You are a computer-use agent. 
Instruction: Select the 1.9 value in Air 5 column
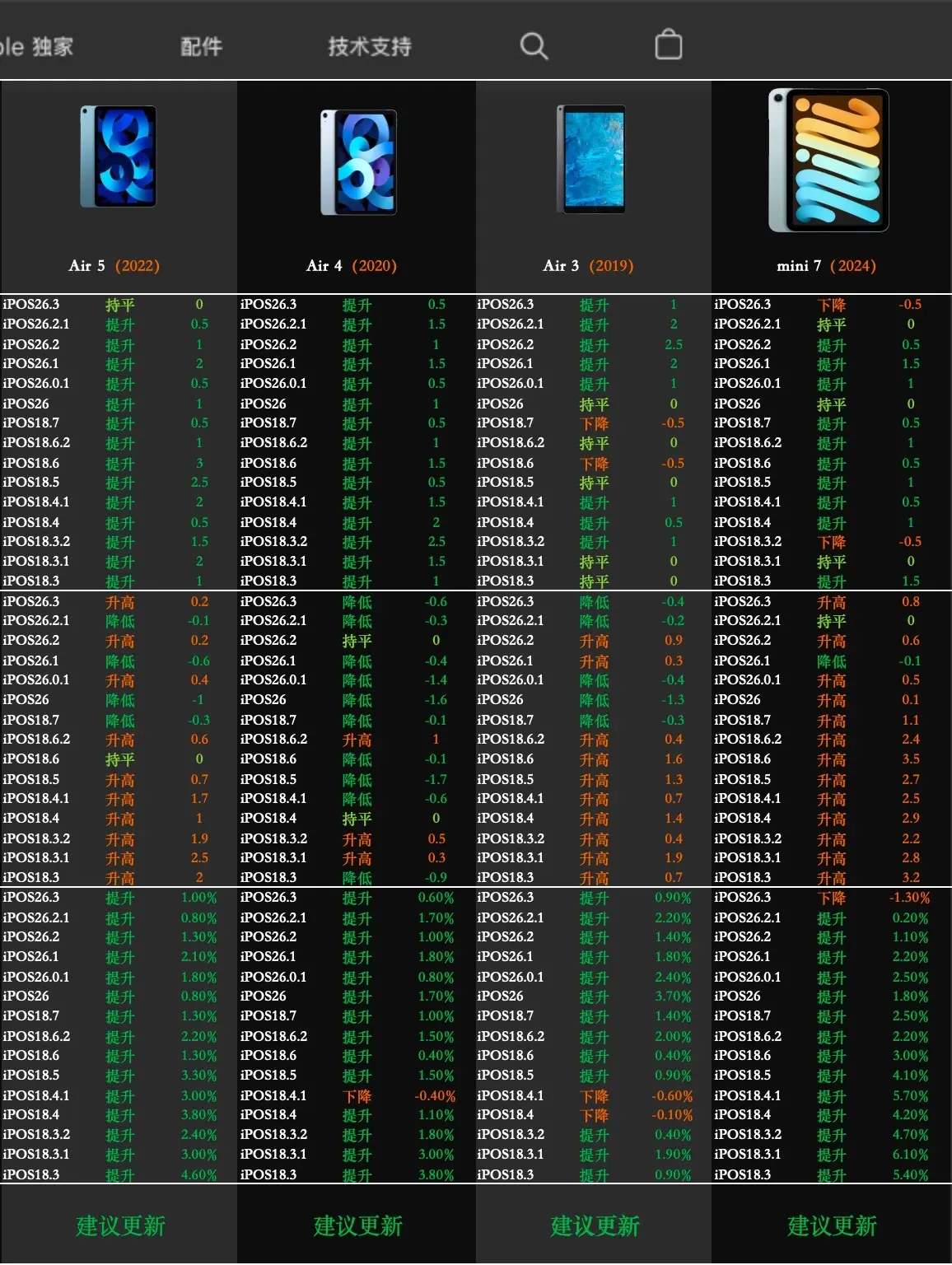(x=199, y=838)
